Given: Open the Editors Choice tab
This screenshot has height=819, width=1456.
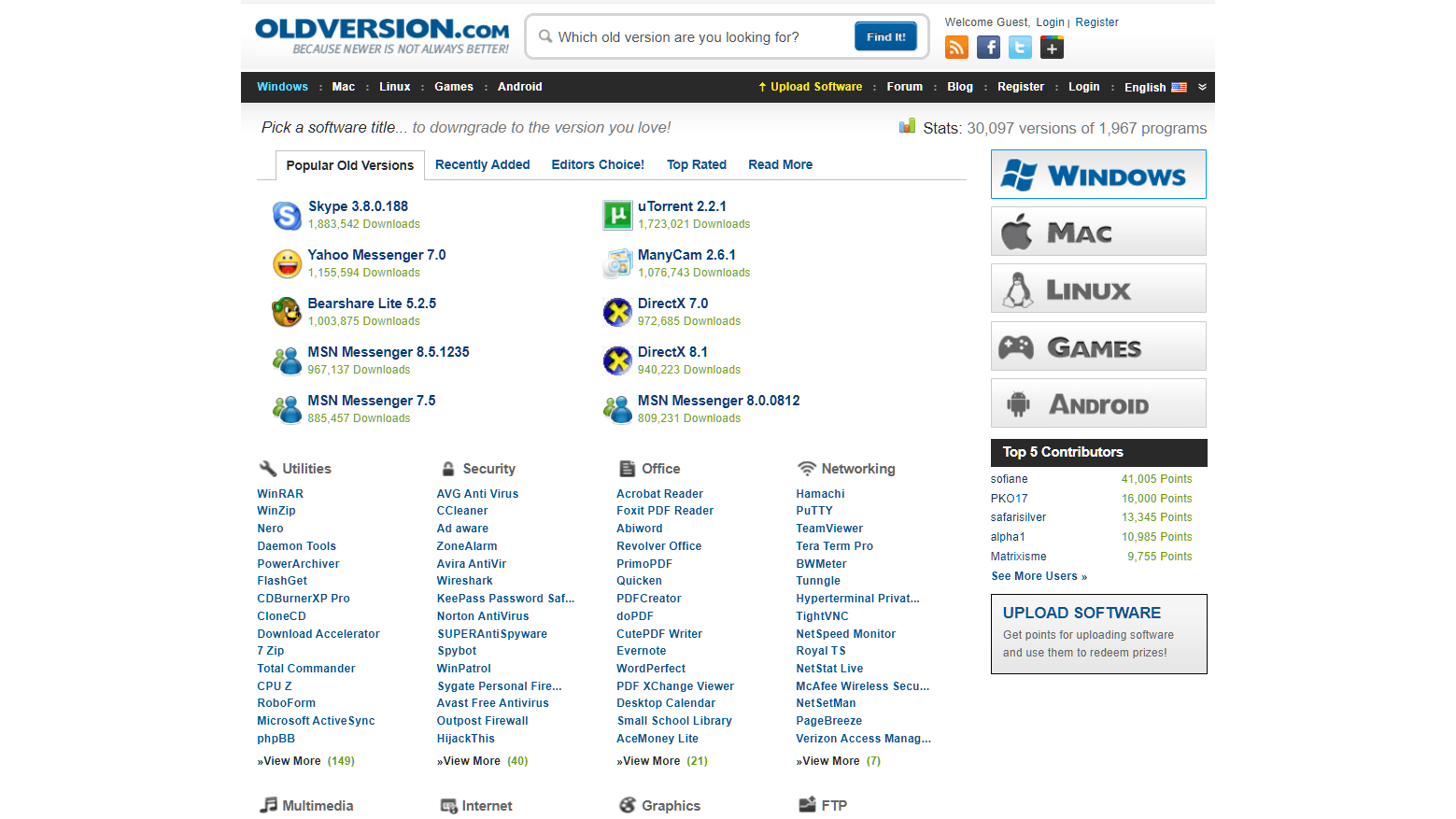Looking at the screenshot, I should pyautogui.click(x=598, y=164).
